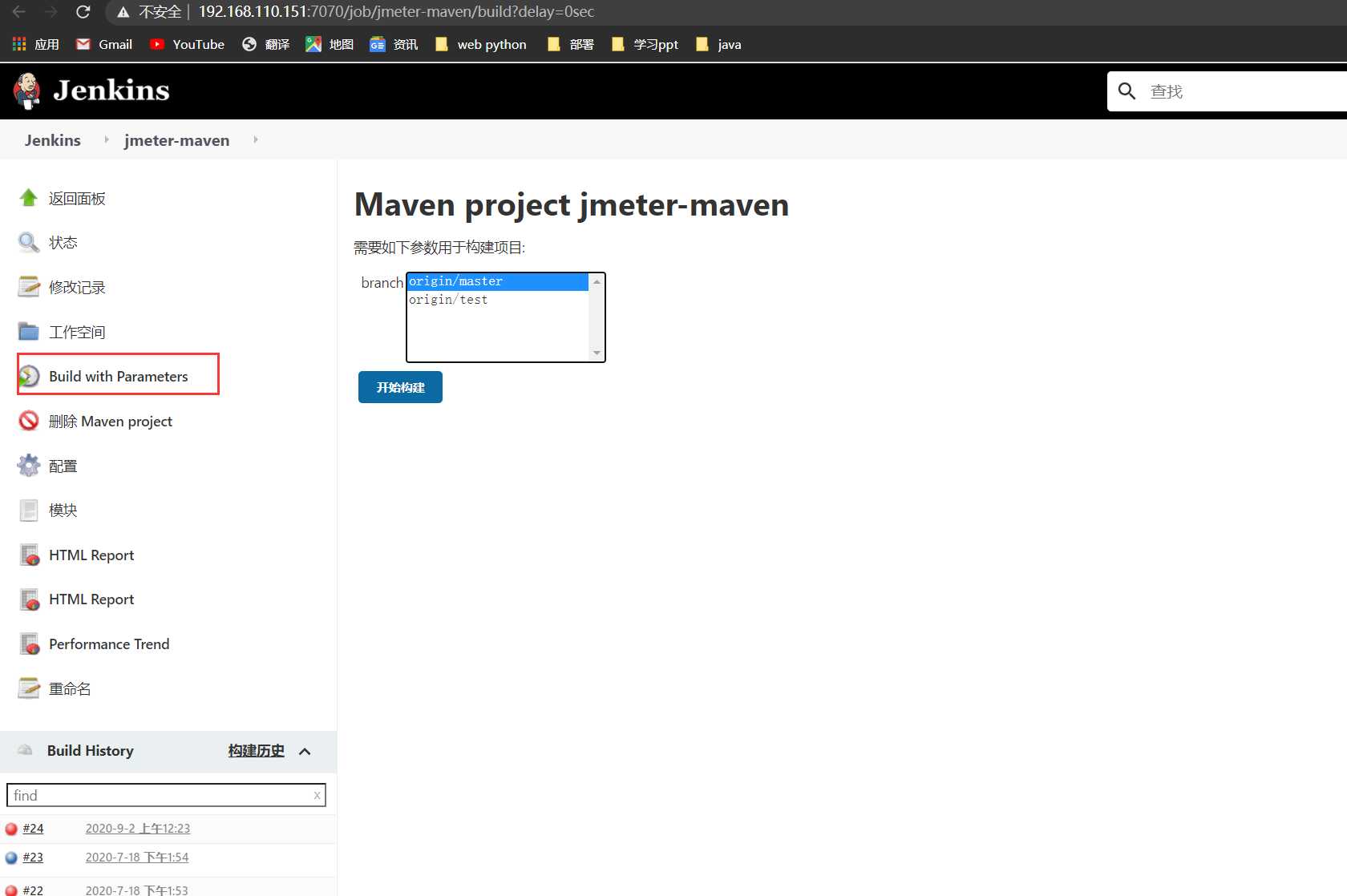
Task: Open the web python bookmark folder
Action: point(480,44)
